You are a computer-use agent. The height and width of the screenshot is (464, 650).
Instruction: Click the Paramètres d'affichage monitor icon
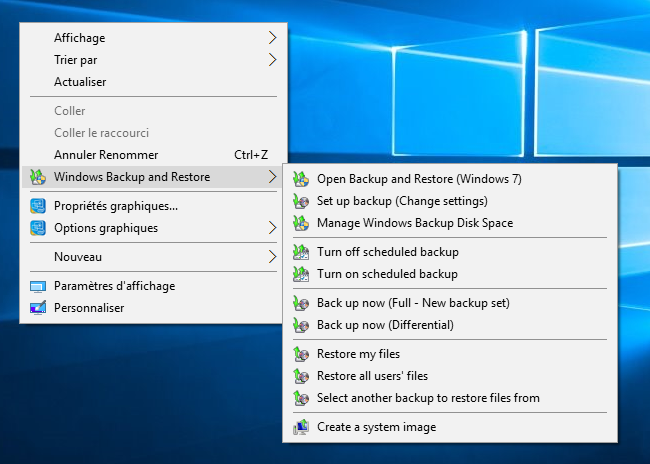click(x=38, y=287)
